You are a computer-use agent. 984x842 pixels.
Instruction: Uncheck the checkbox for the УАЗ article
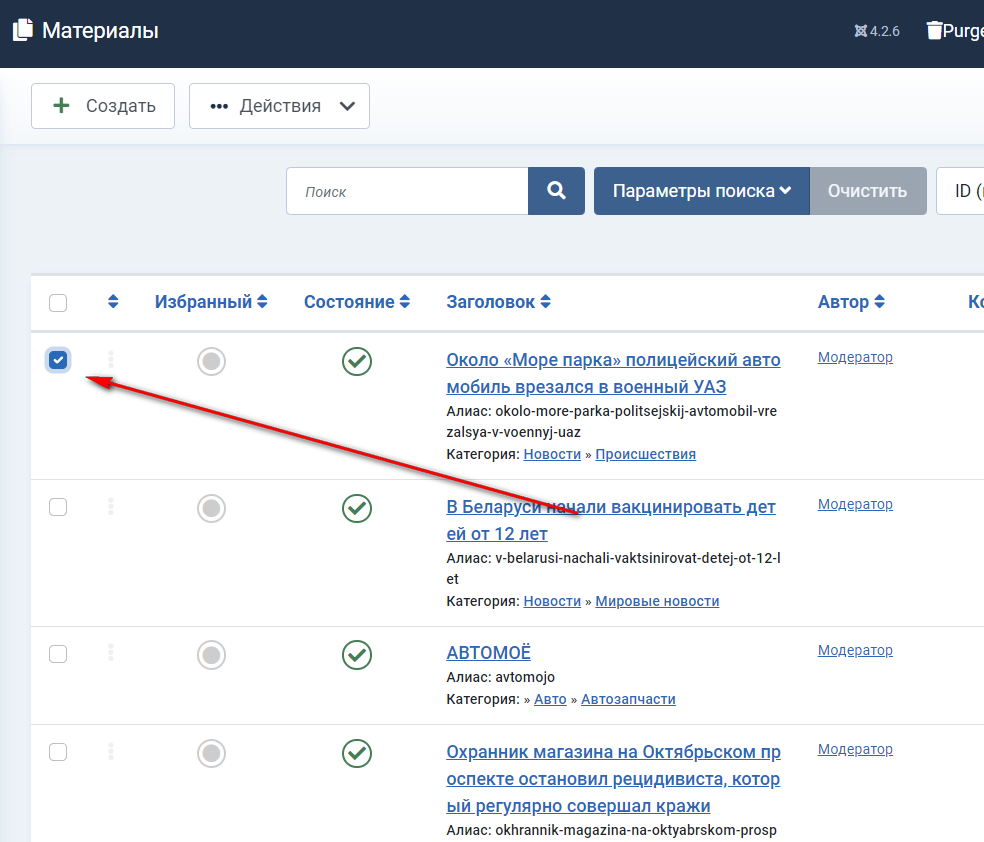coord(58,360)
